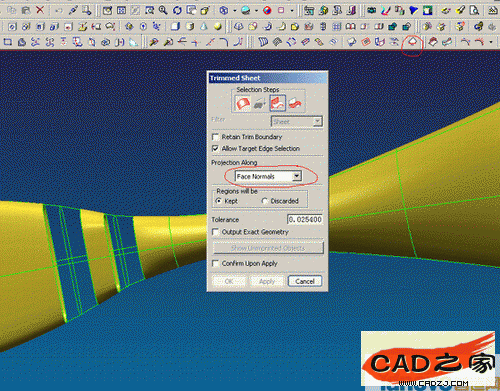Screen dimensions: 500x391
Task: Choose the Target Sheet selection step icon
Action: [243, 103]
